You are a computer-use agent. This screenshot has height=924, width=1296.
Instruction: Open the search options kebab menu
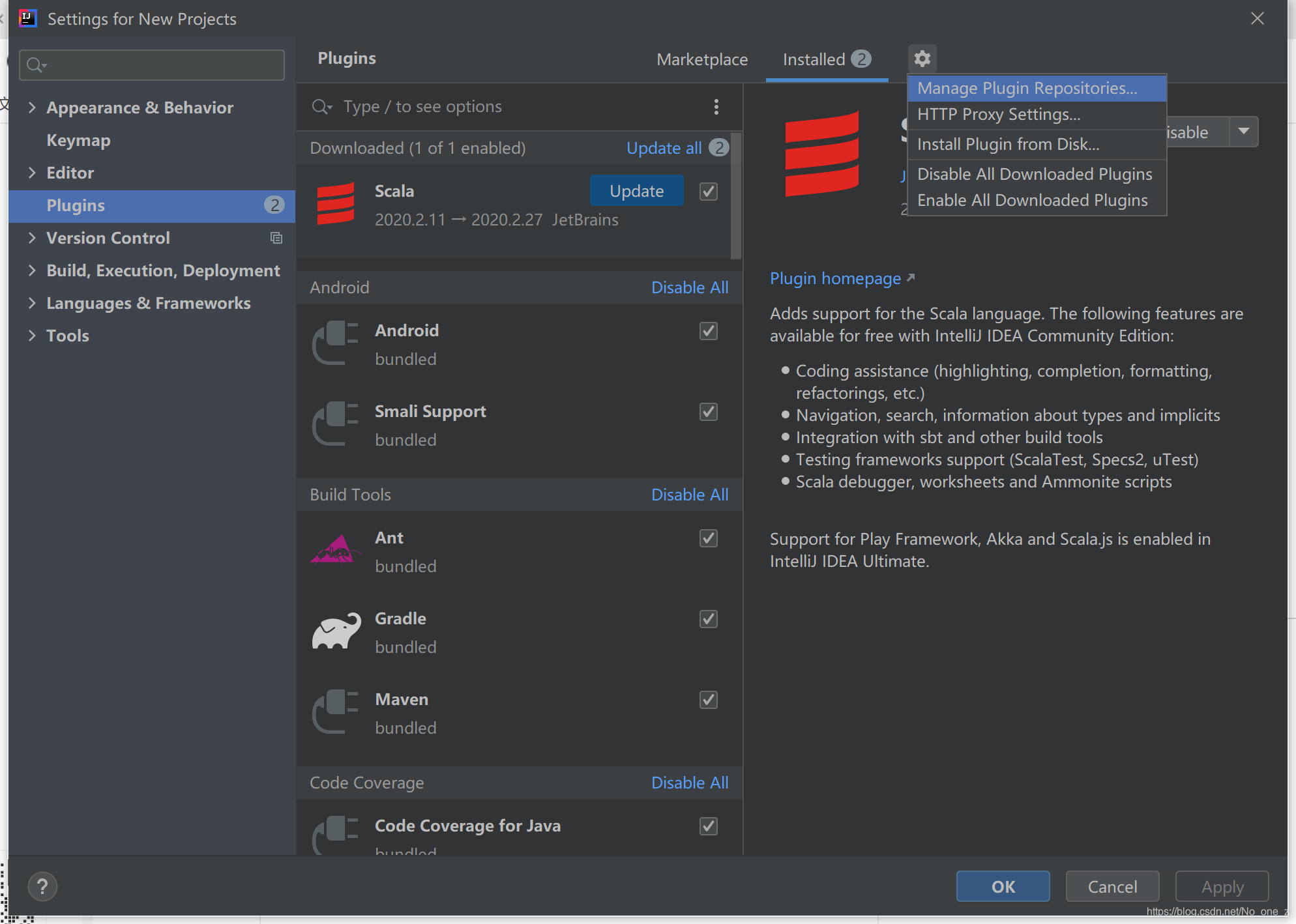[716, 106]
